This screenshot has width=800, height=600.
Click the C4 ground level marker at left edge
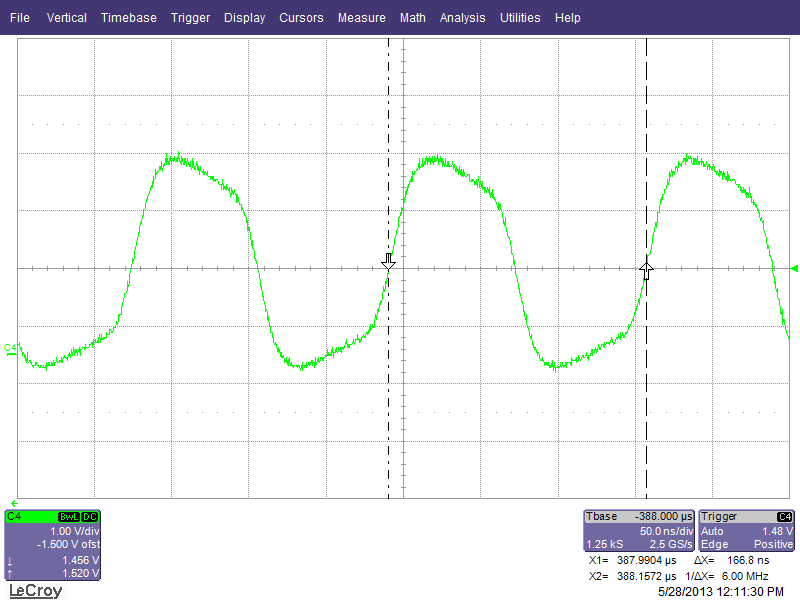[10, 349]
